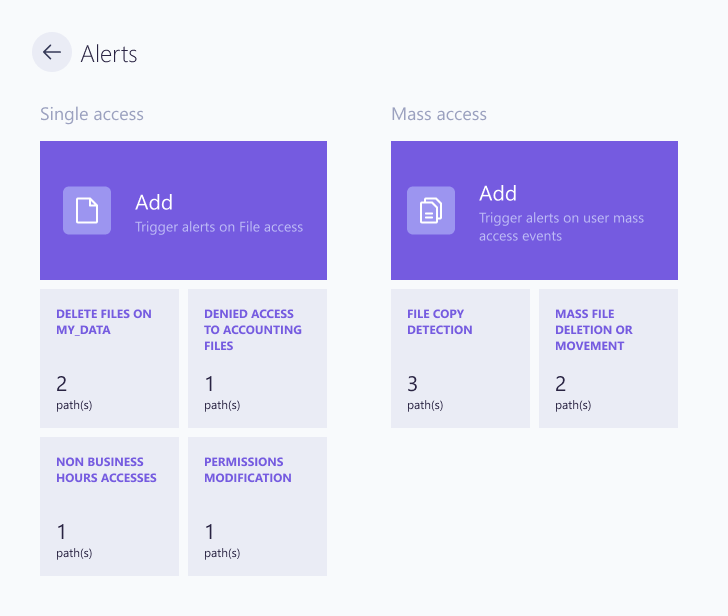Click the single file icon in Add card
The image size is (728, 616).
point(87,210)
